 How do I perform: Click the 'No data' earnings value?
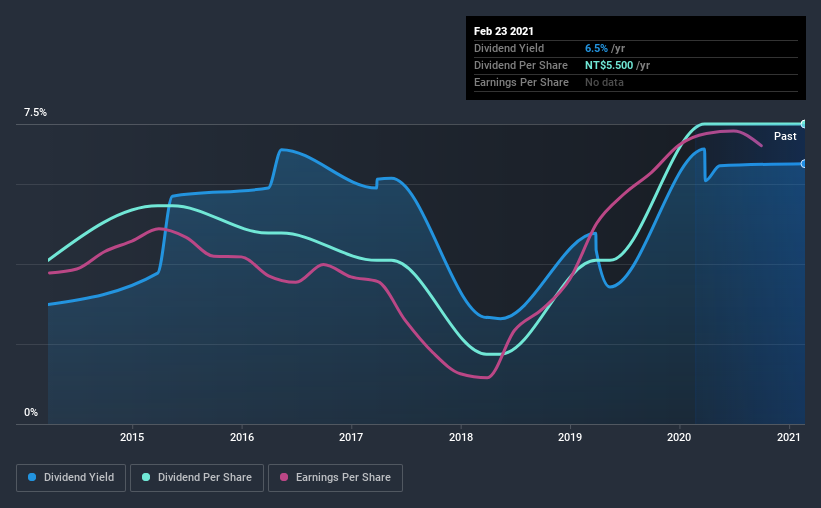click(x=604, y=82)
